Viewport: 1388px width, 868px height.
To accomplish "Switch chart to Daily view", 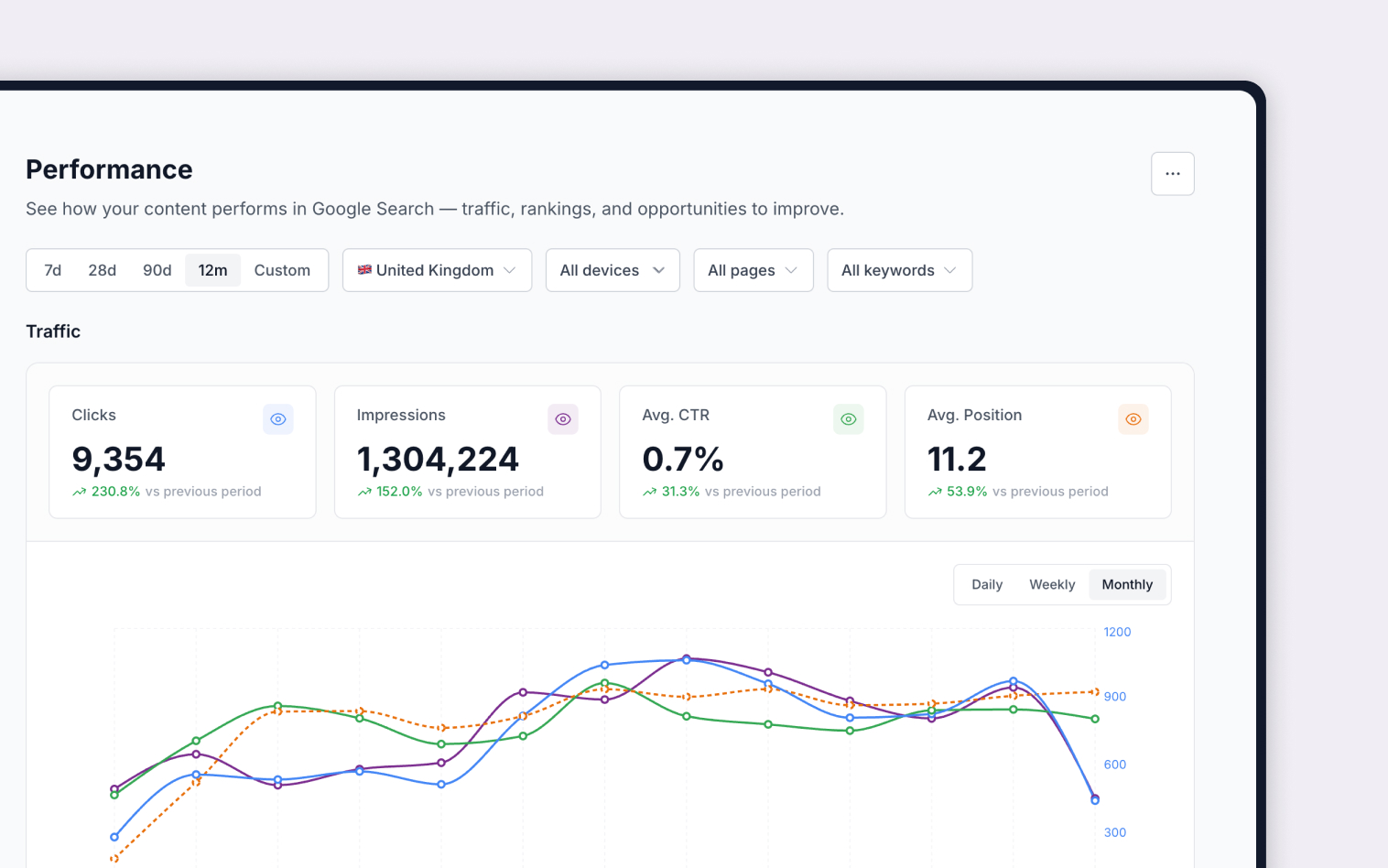I will 987,585.
